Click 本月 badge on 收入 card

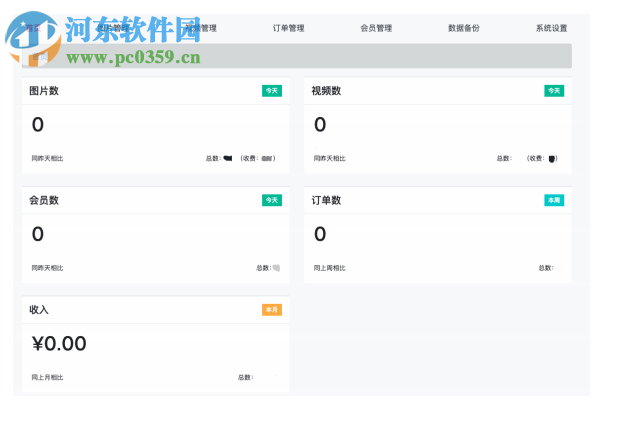pos(272,310)
